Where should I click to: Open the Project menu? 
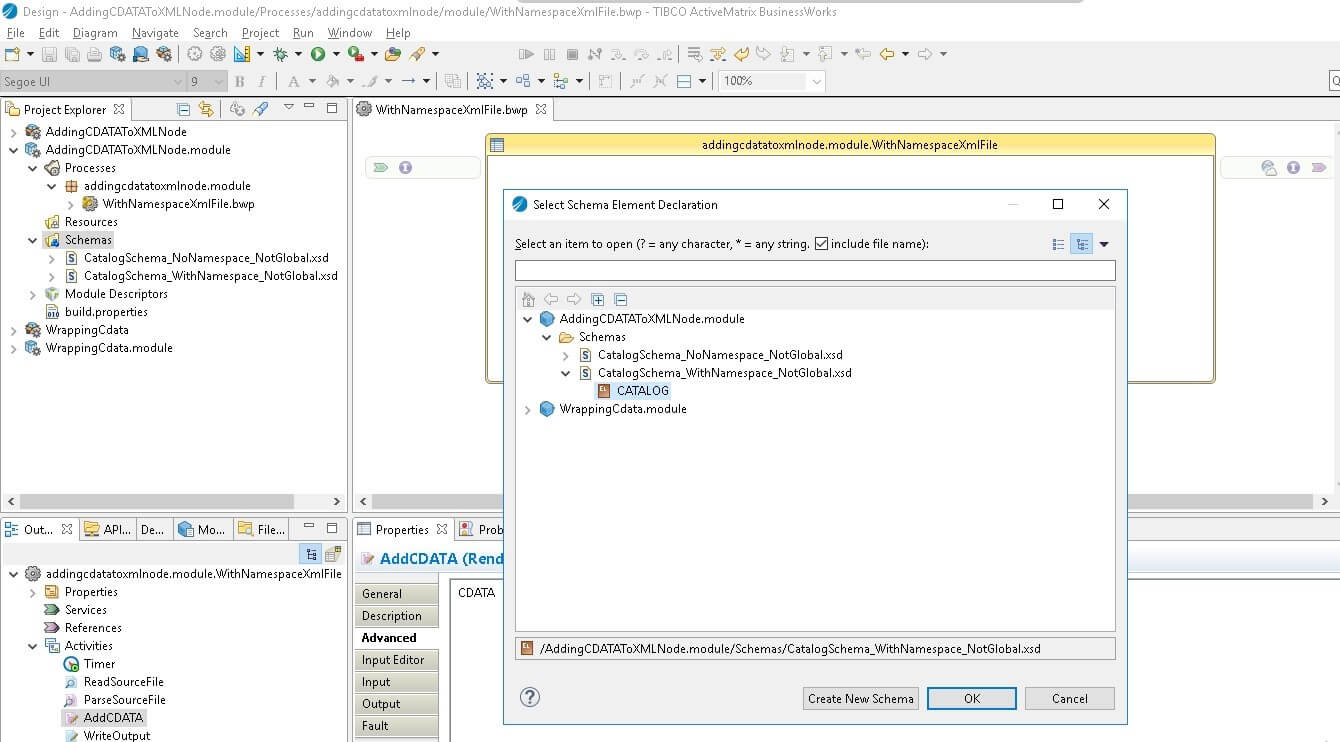[260, 33]
